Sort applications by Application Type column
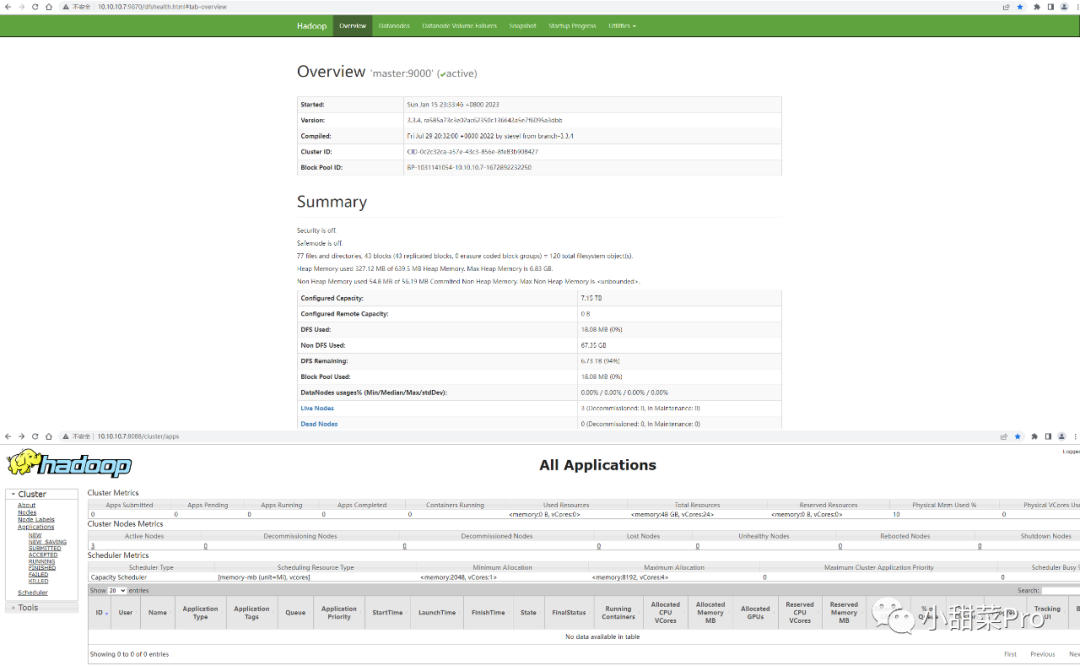 pos(200,612)
